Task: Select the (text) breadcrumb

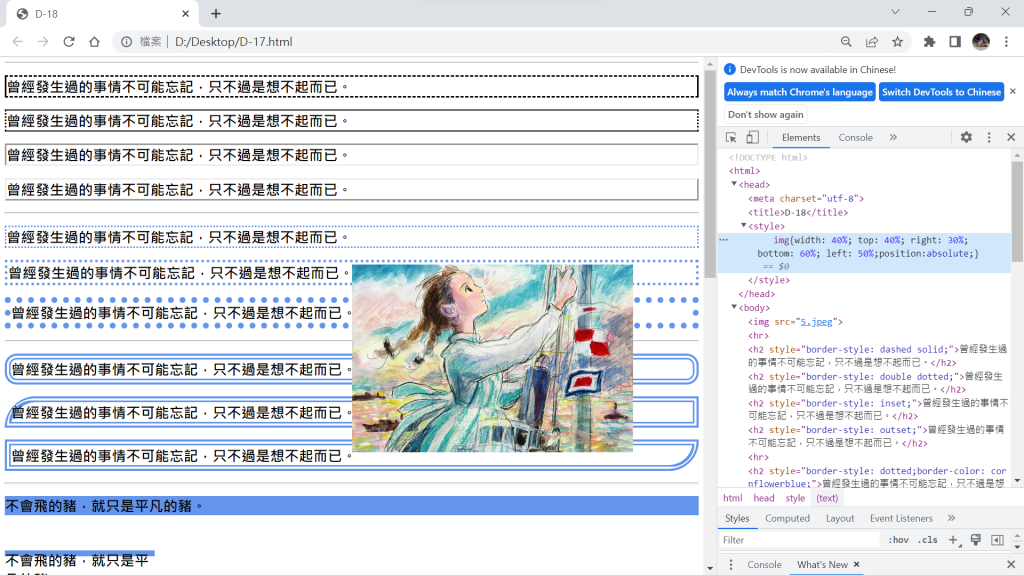Action: coord(827,498)
